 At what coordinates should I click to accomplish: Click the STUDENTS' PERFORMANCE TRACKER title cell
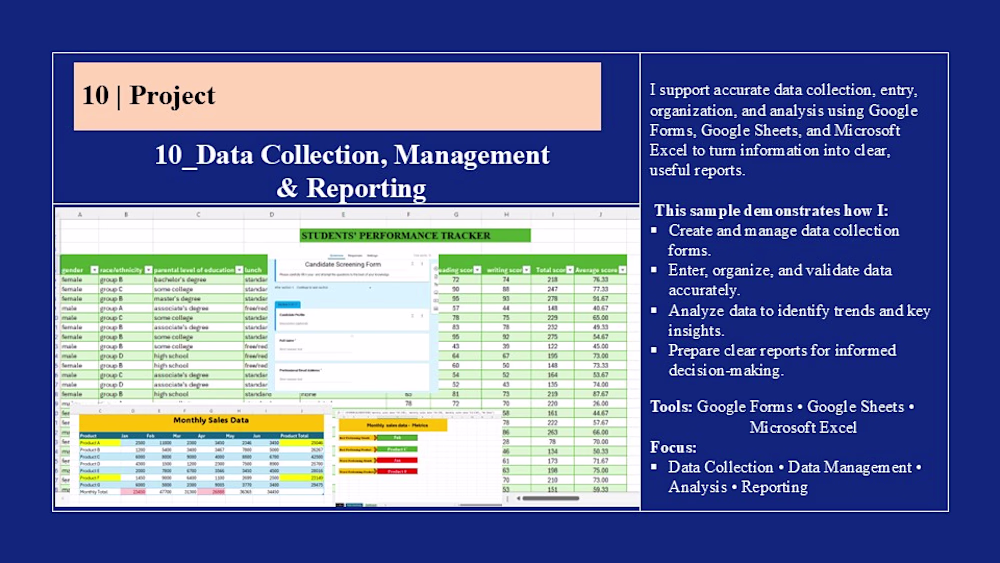[415, 235]
